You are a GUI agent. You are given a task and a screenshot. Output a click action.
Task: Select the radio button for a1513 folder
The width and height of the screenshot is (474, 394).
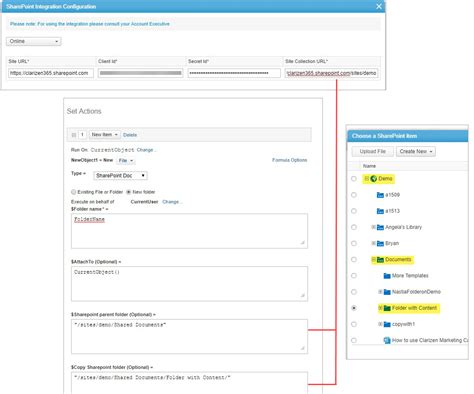[354, 211]
